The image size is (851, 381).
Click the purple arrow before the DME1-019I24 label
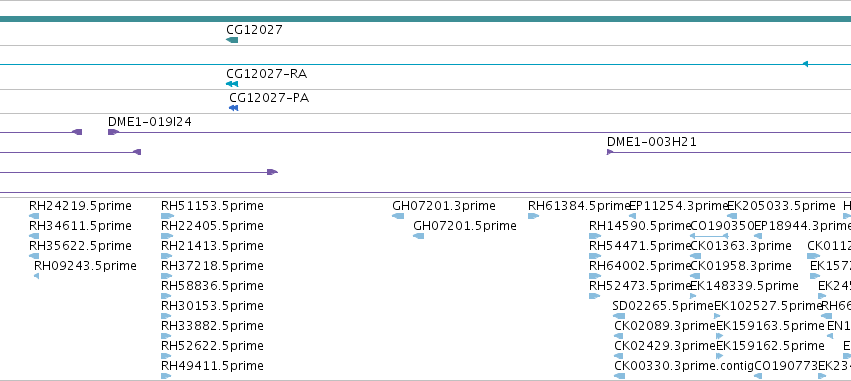(77, 132)
